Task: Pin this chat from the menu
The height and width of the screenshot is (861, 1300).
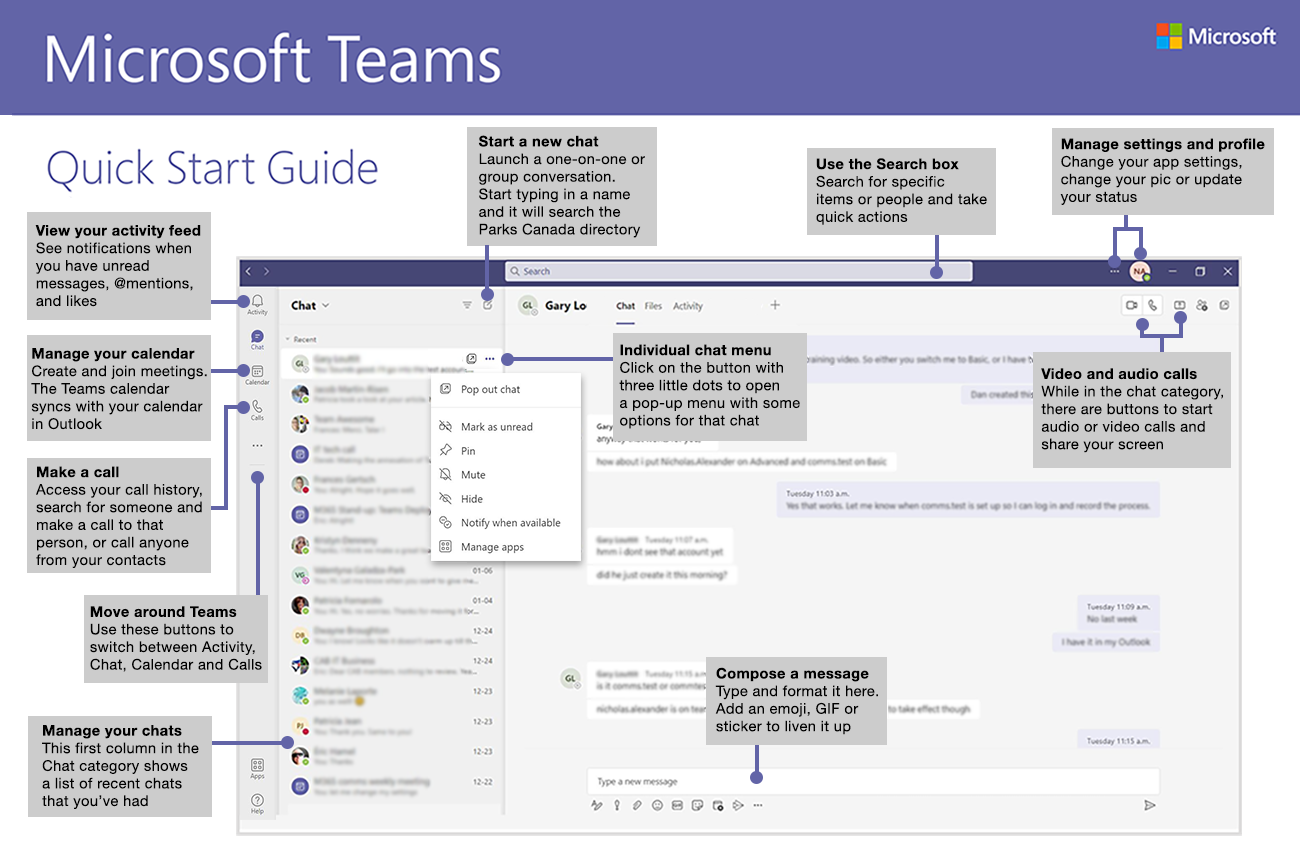Action: pyautogui.click(x=506, y=451)
